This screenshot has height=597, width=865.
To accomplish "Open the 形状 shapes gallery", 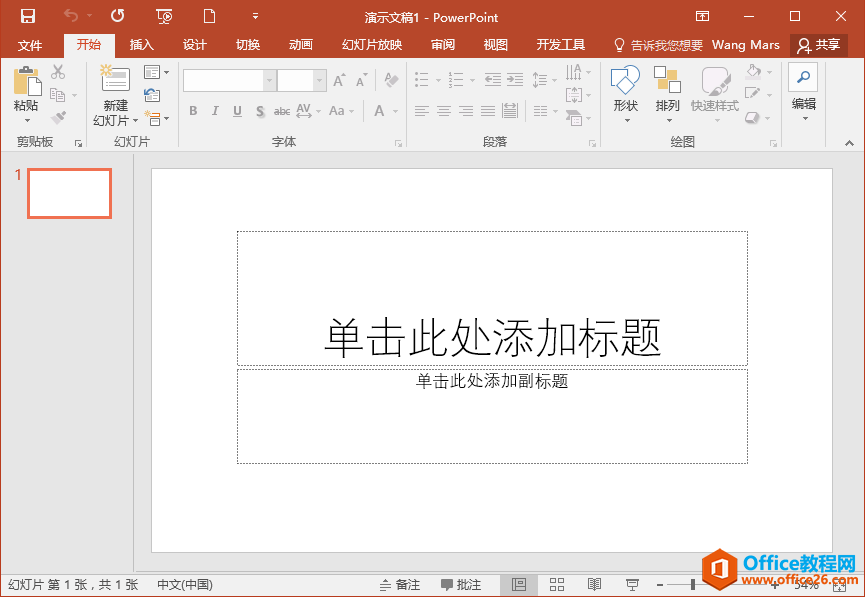I will 626,92.
